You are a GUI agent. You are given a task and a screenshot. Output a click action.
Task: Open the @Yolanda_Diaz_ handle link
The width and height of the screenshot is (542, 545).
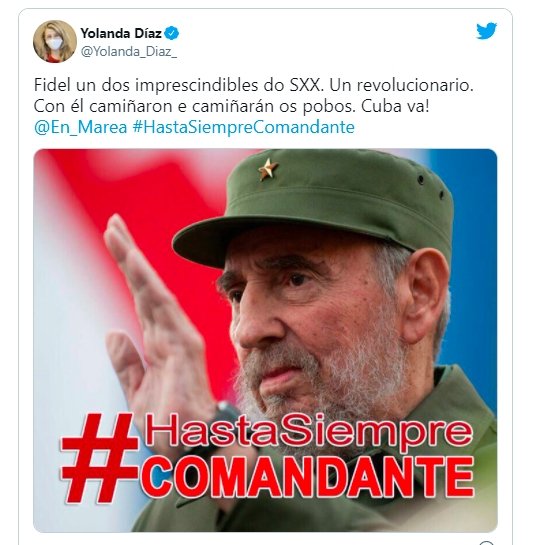point(129,51)
